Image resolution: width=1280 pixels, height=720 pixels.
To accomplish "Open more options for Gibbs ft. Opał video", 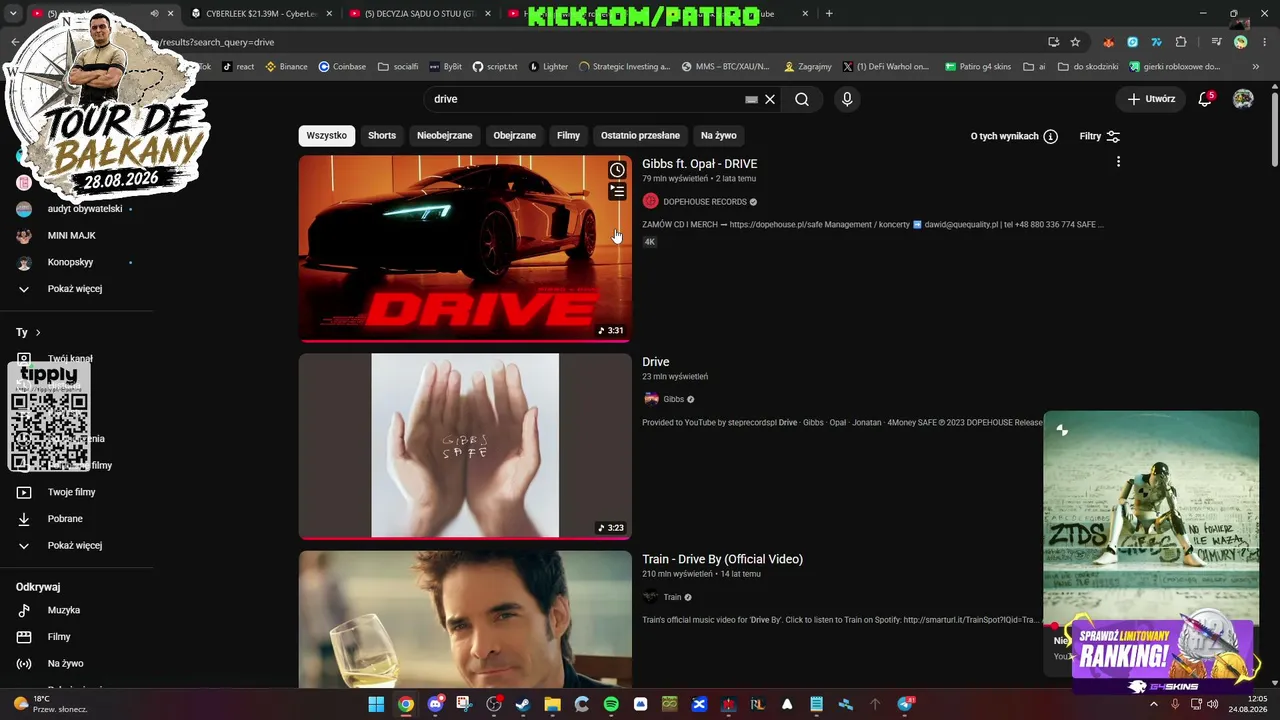I will point(1118,162).
